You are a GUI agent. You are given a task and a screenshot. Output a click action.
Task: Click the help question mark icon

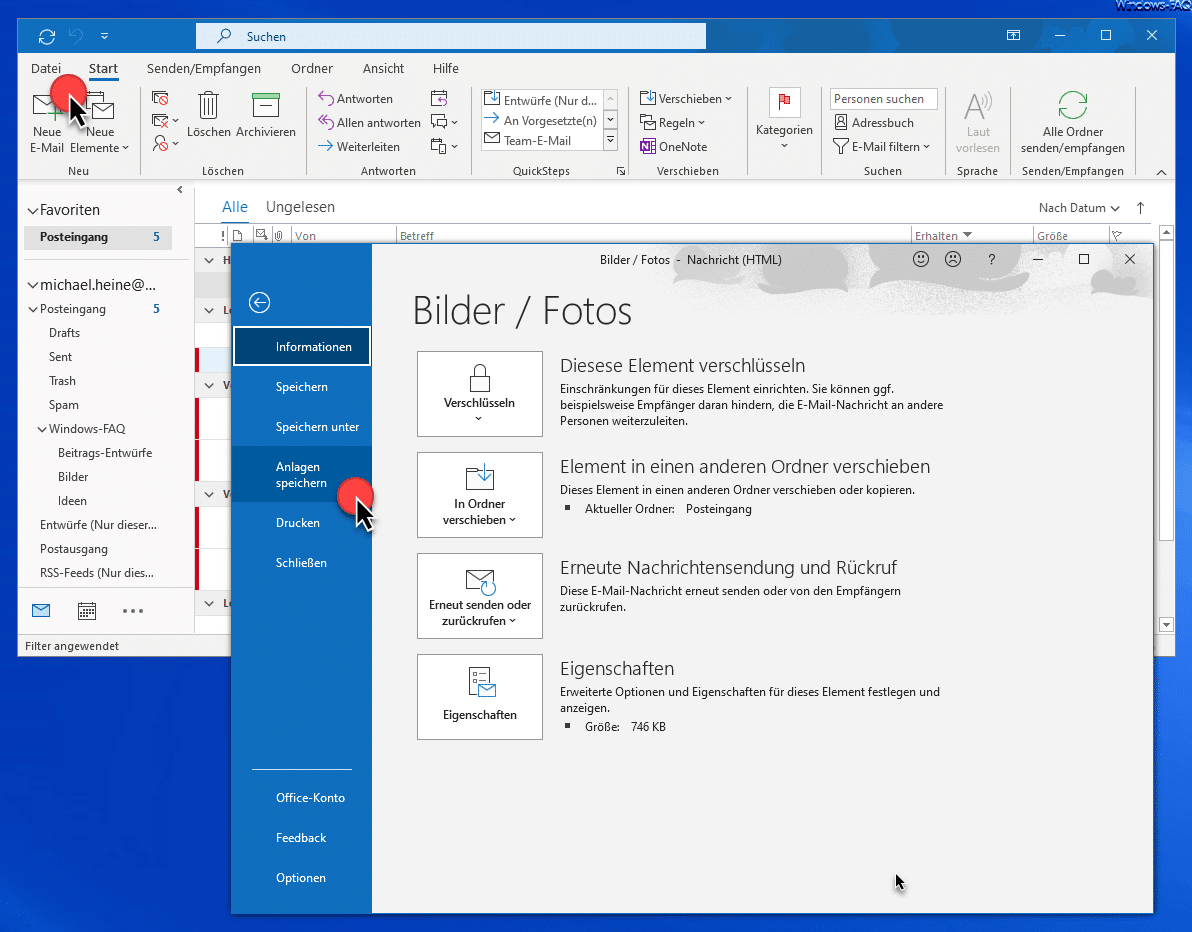click(x=991, y=259)
